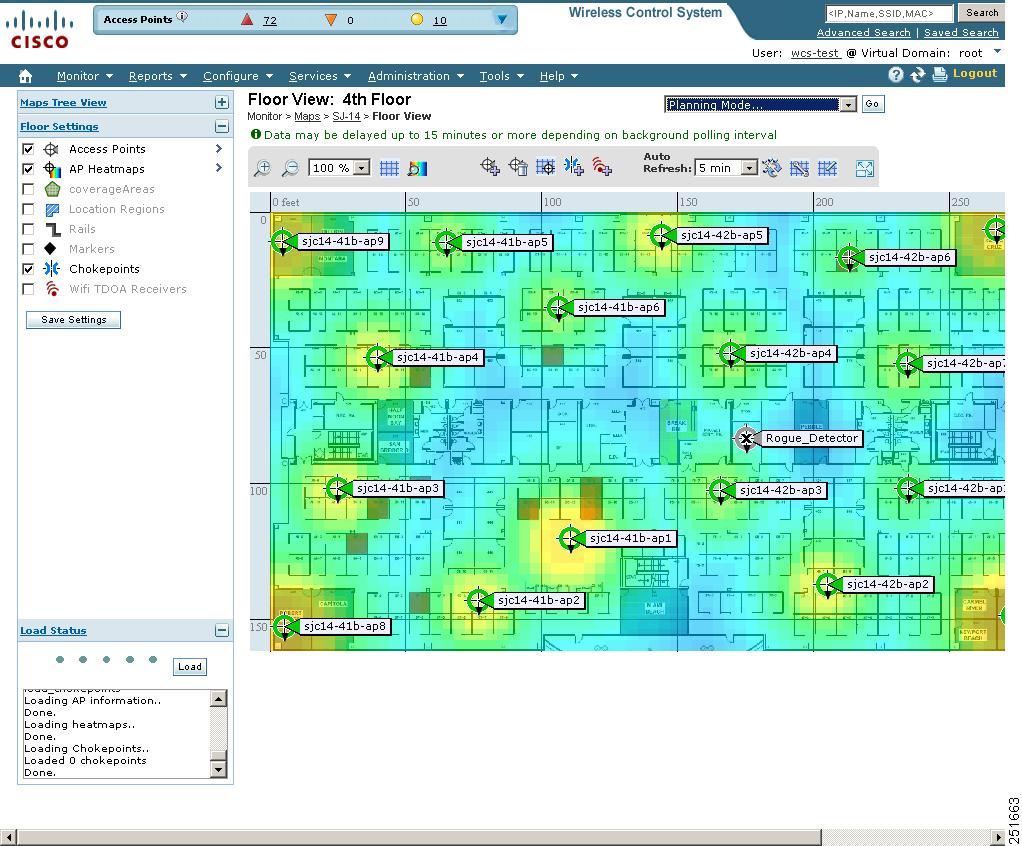Screen dimensions: 1022x846
Task: Open the heatmap color legend
Action: tap(417, 167)
